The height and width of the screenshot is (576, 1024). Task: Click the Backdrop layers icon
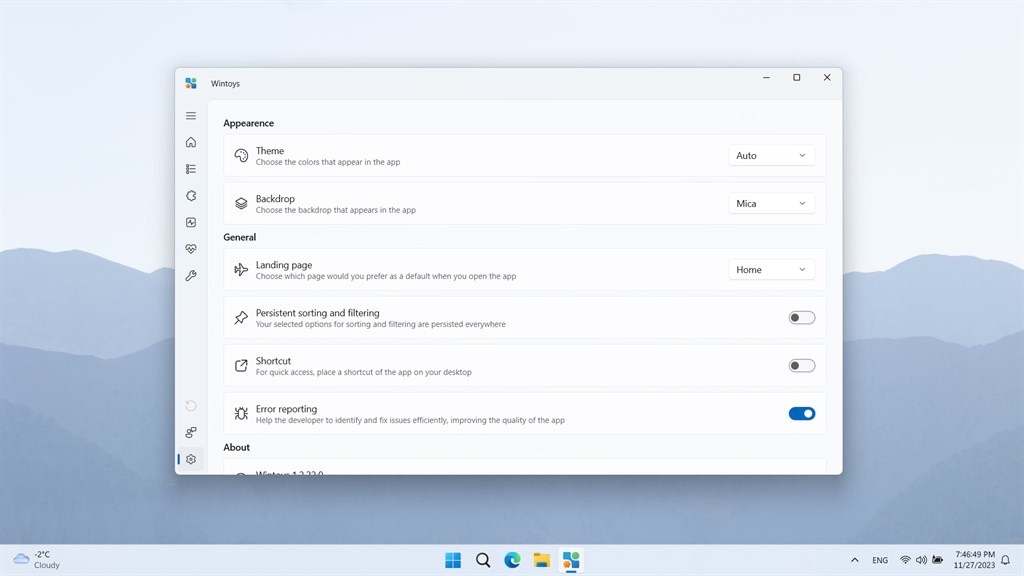pyautogui.click(x=241, y=204)
